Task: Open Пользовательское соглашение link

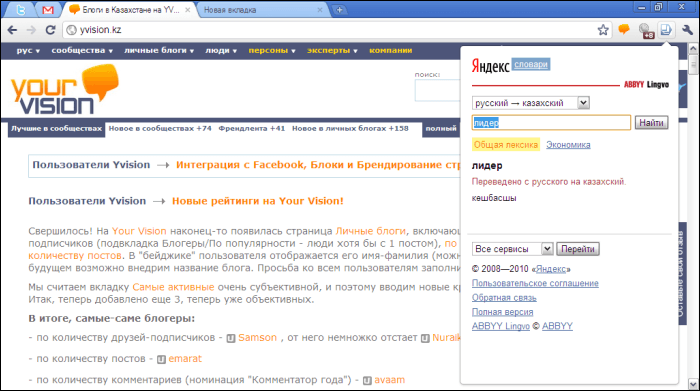Action: click(535, 283)
